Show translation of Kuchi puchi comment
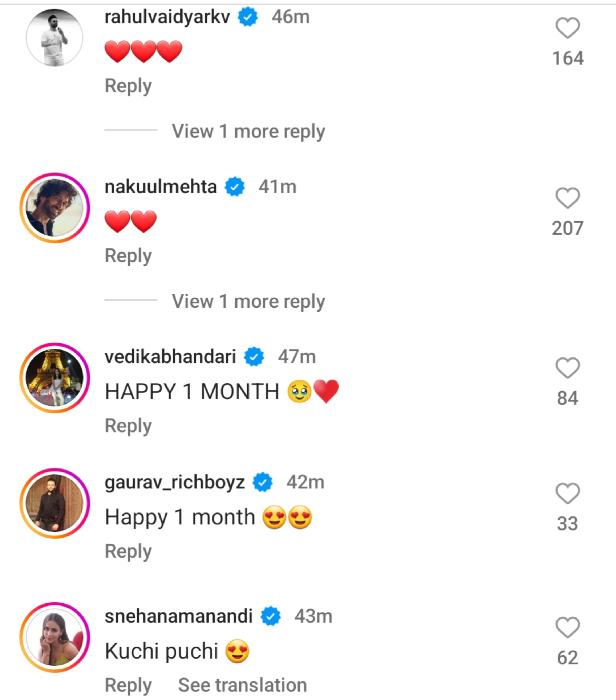616x700 pixels. click(242, 685)
